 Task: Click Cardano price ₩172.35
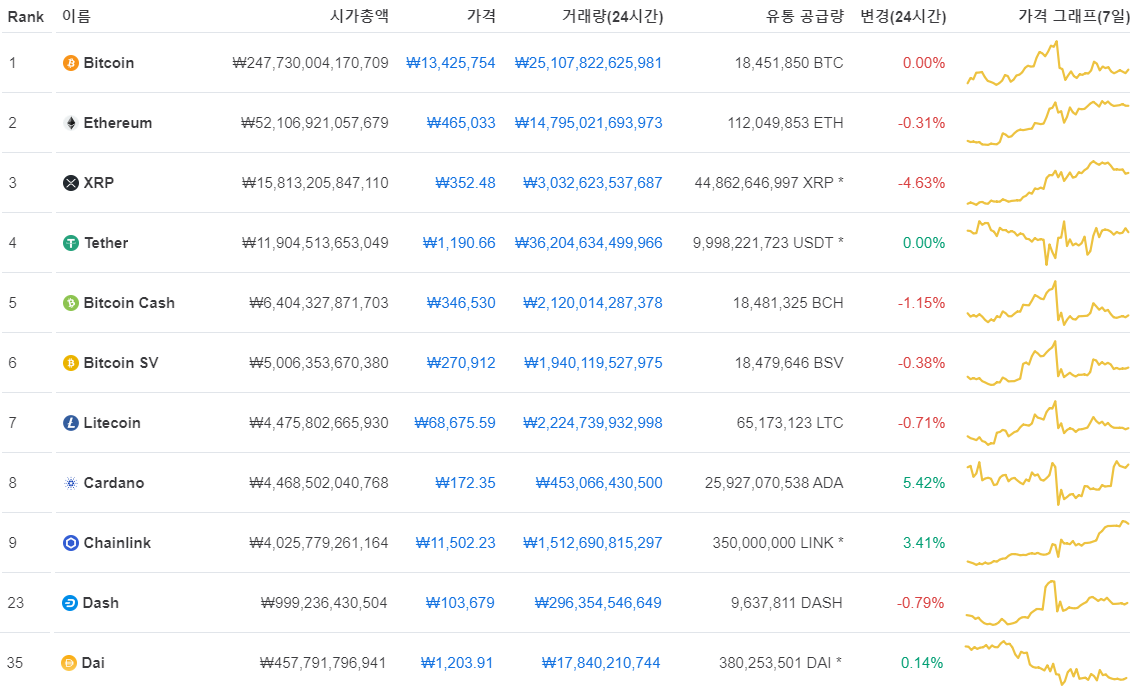pos(465,482)
